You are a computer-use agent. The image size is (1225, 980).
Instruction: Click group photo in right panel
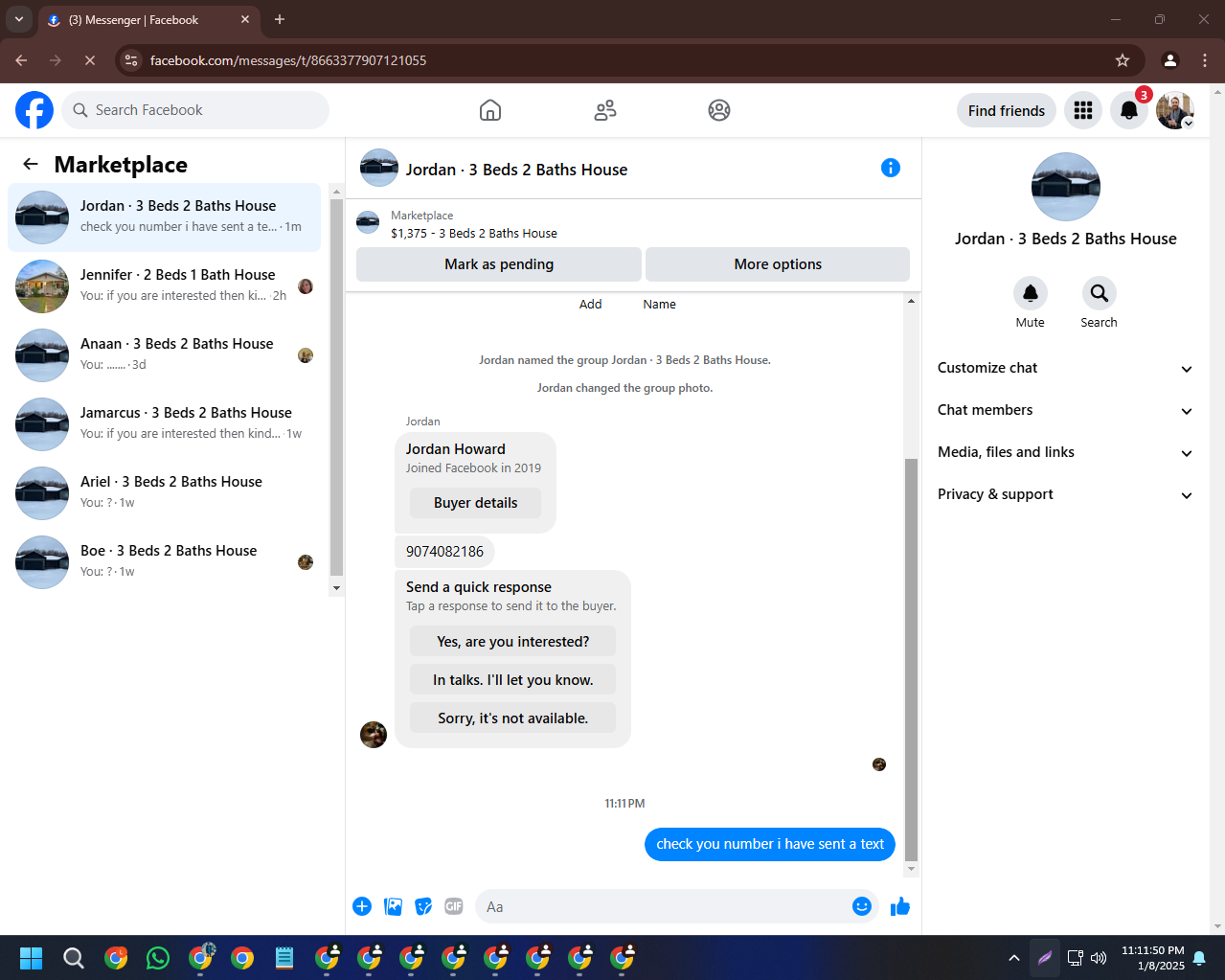pyautogui.click(x=1065, y=187)
